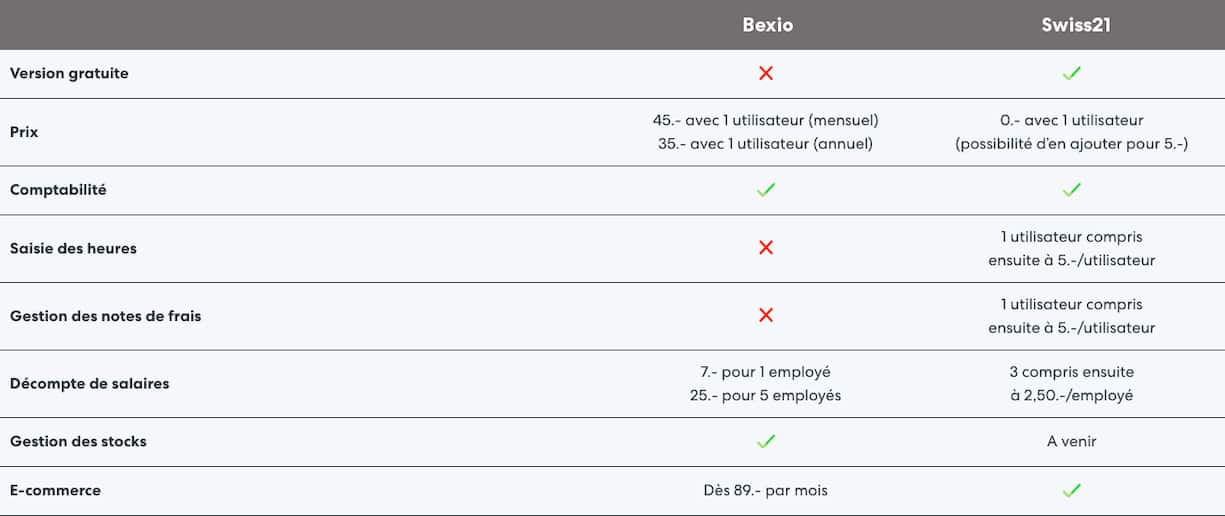The image size is (1225, 516).
Task: Click the red X for Gestion des notes de frais
Action: pos(766,315)
